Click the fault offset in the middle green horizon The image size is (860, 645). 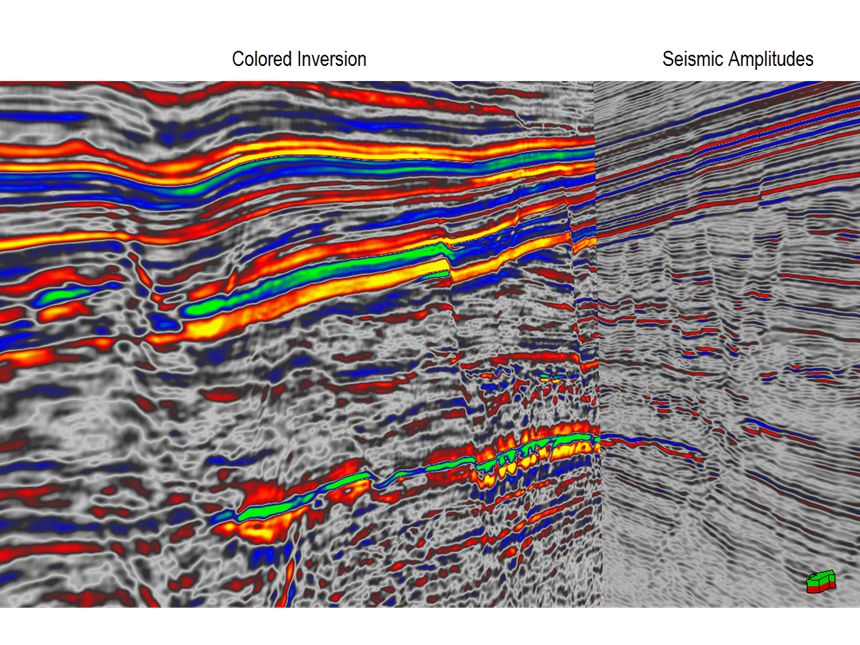tap(447, 260)
